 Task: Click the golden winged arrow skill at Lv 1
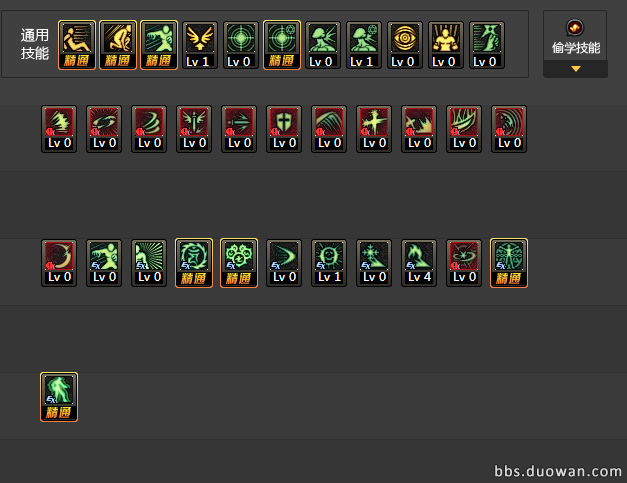click(x=200, y=45)
